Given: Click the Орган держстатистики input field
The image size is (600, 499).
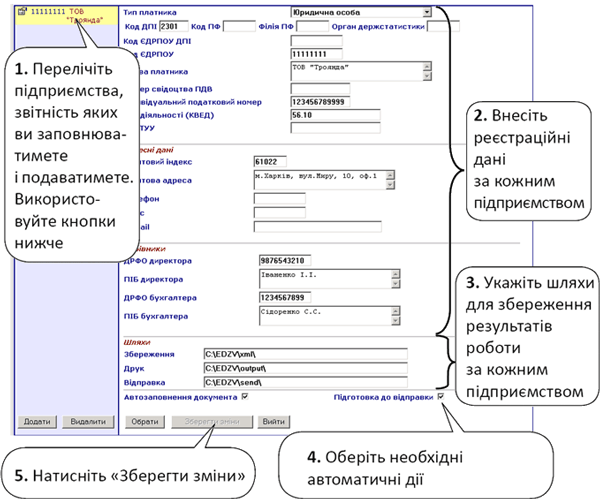Looking at the screenshot, I should coord(443,26).
